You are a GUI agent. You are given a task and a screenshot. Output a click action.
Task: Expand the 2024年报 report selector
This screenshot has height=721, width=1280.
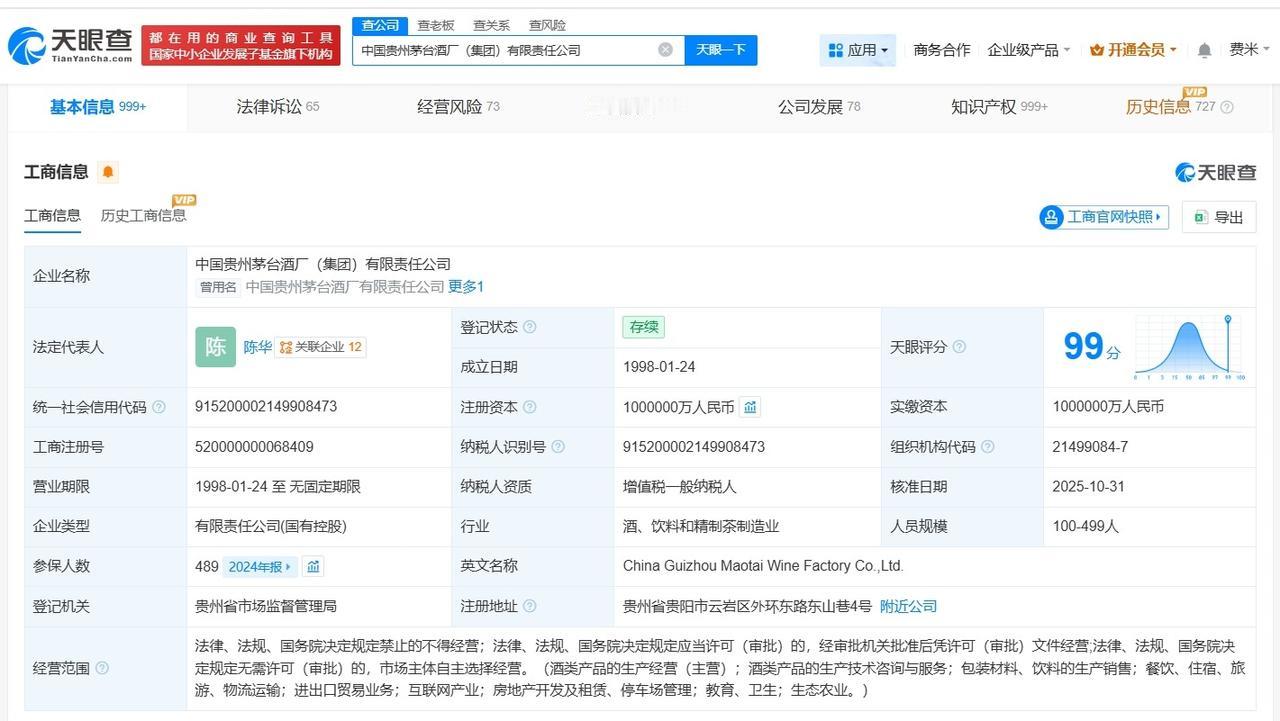[x=259, y=567]
